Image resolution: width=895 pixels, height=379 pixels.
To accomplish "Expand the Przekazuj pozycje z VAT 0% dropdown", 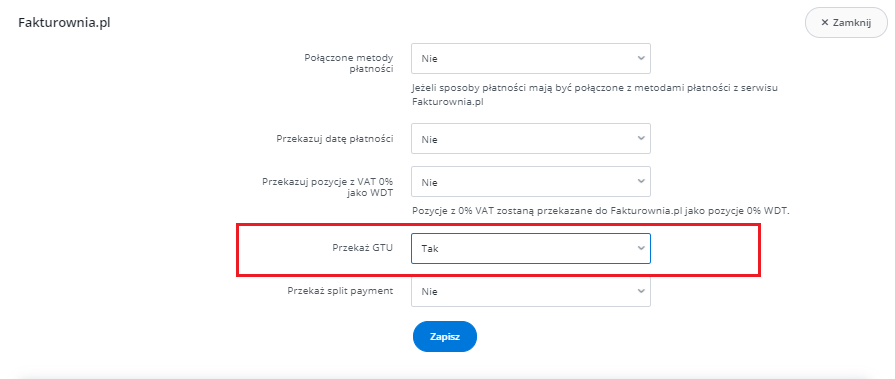I will pyautogui.click(x=531, y=182).
